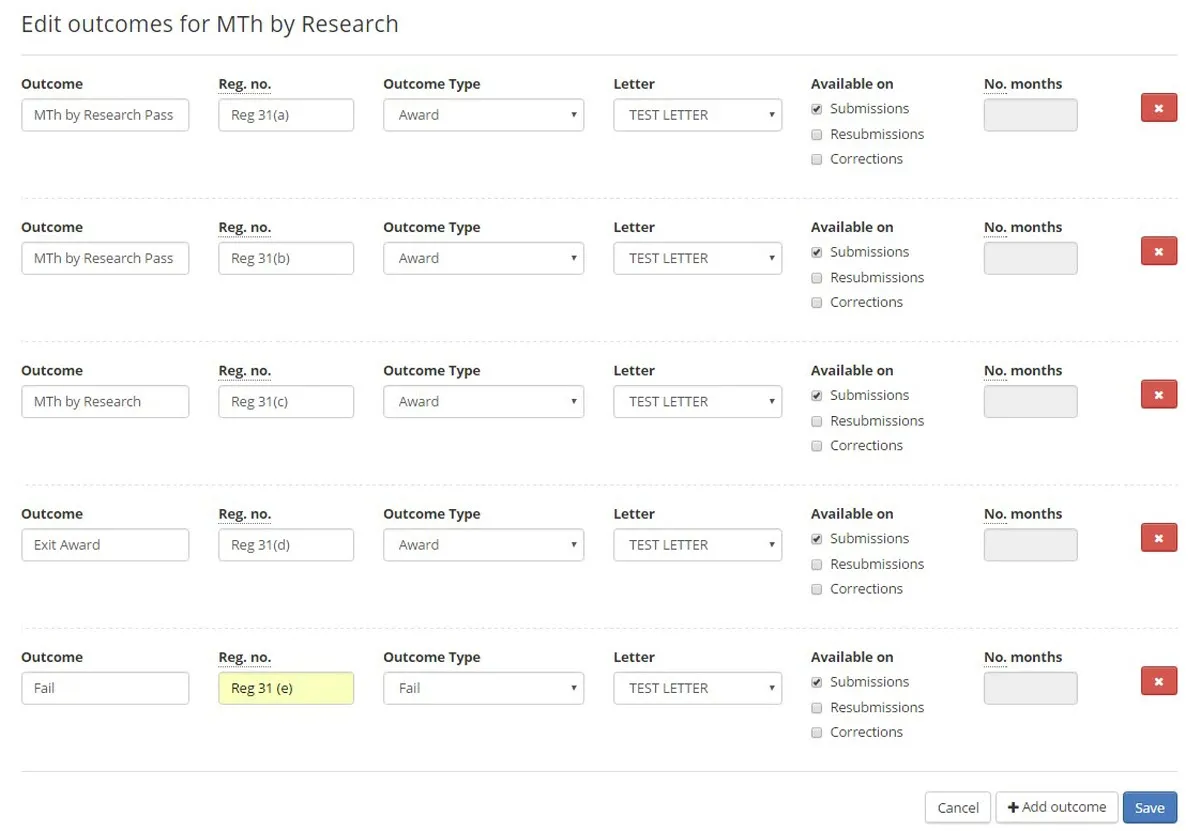Click No. months field for Reg 31(a)
Viewport: 1200px width, 831px height.
[1030, 115]
